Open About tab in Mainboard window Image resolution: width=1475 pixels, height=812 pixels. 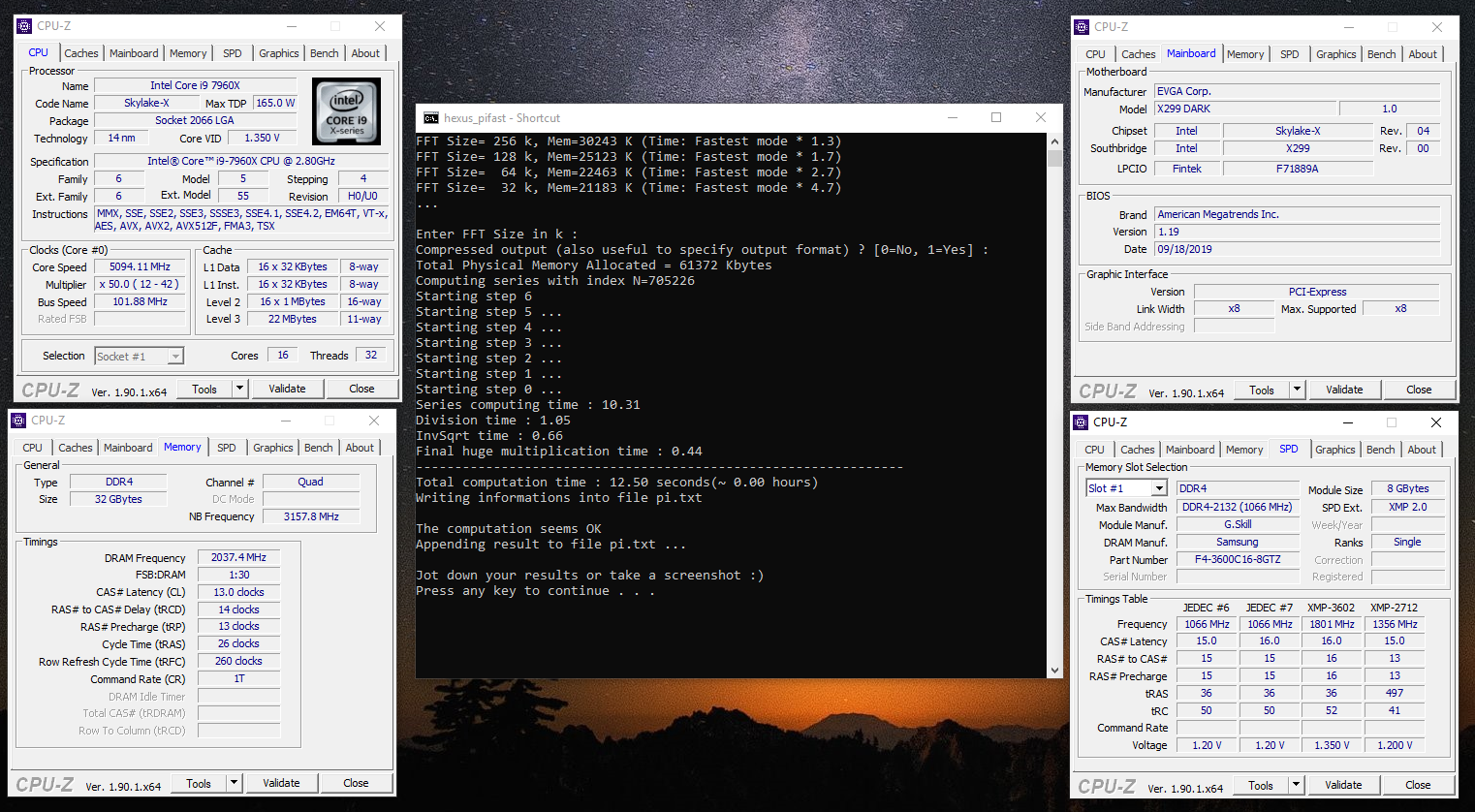click(x=1423, y=54)
